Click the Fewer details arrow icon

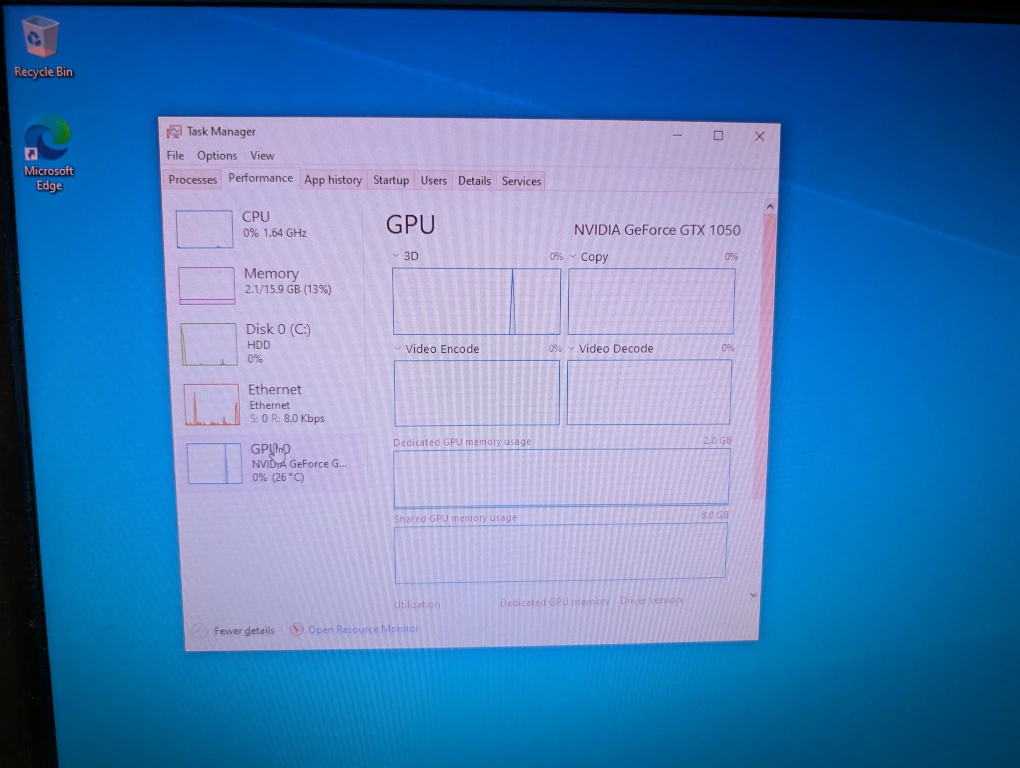(200, 630)
